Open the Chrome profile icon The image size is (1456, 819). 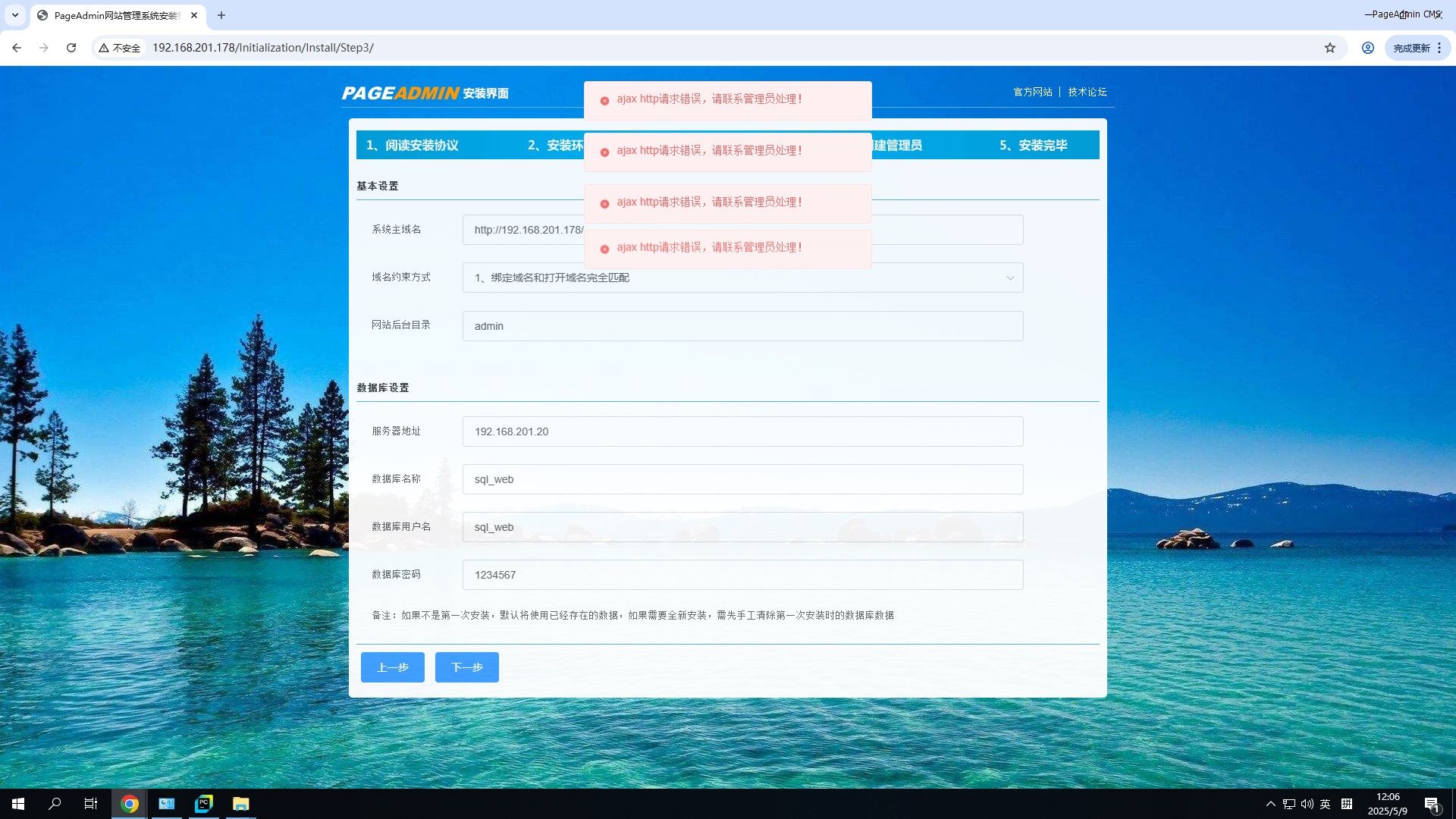1368,48
